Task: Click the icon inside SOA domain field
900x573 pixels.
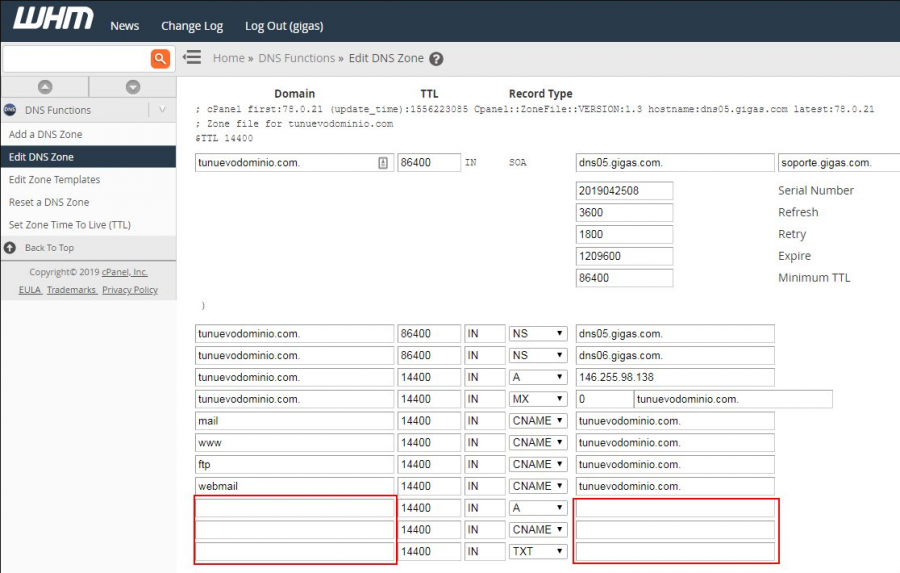Action: click(x=382, y=163)
